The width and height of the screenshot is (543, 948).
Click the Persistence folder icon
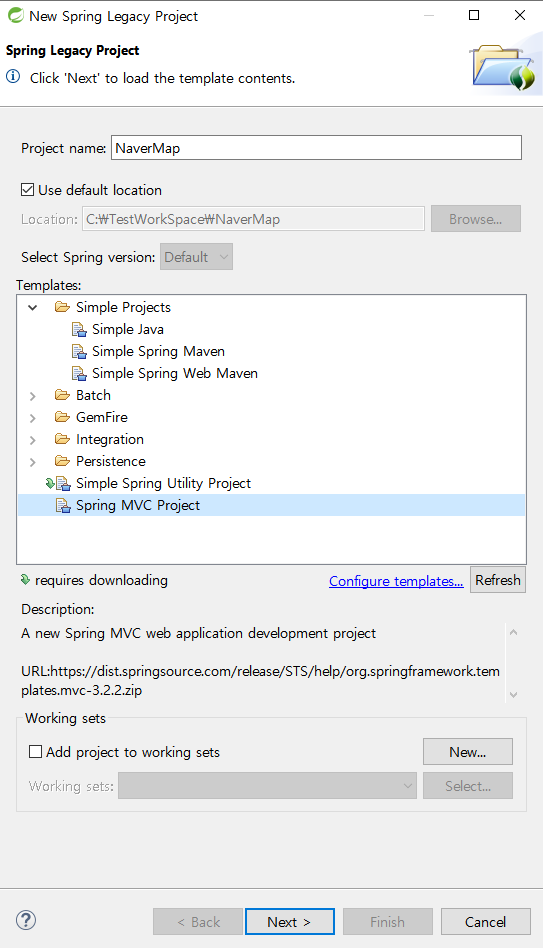pyautogui.click(x=62, y=461)
